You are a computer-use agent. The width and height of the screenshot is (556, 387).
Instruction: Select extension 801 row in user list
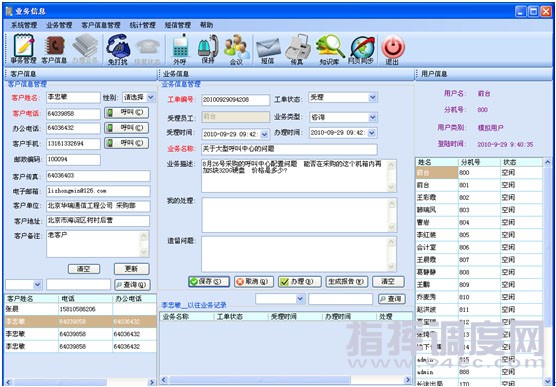point(479,185)
